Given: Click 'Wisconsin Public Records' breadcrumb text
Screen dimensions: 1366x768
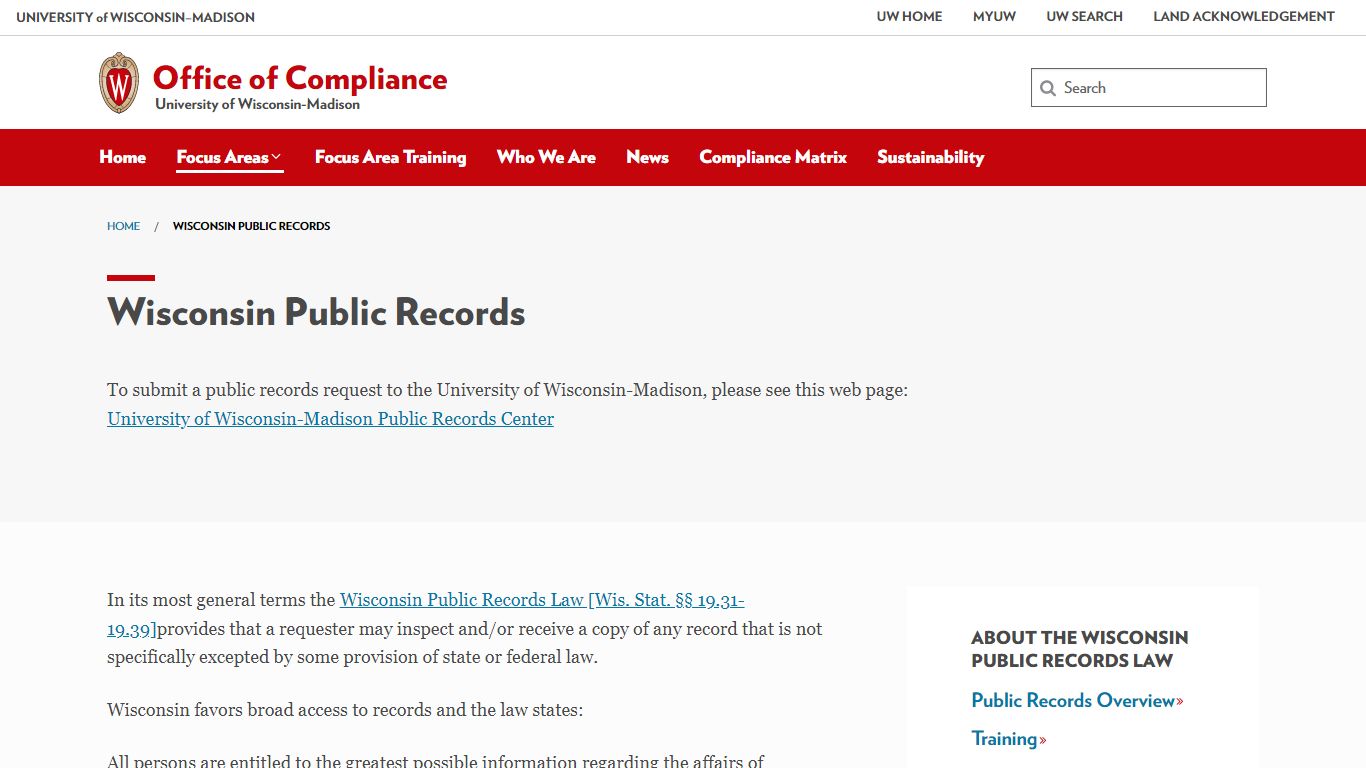Looking at the screenshot, I should pyautogui.click(x=251, y=226).
